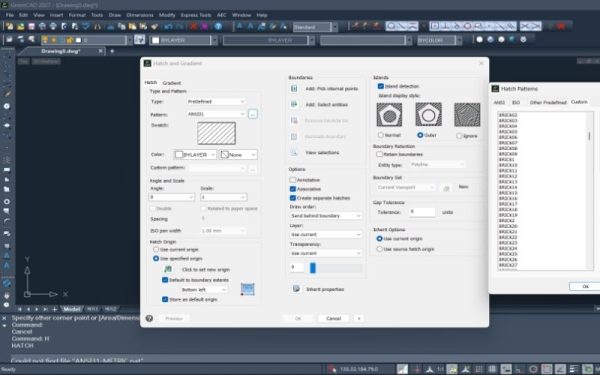Click the 1:1 annotation scale status icon
The width and height of the screenshot is (600, 375).
(x=440, y=369)
